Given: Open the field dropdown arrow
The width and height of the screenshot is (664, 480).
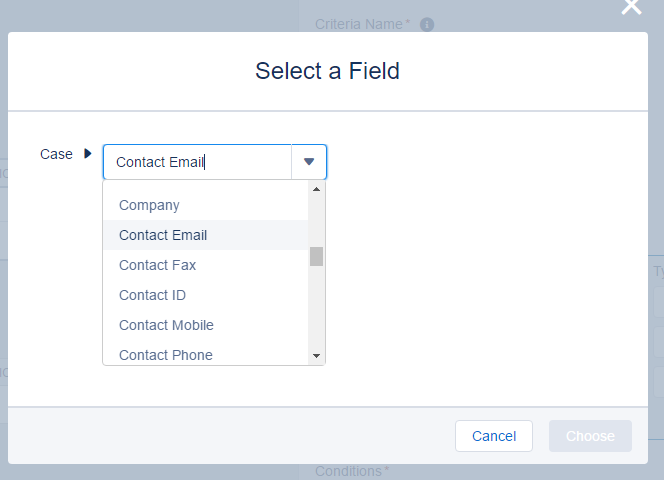Looking at the screenshot, I should tap(309, 162).
